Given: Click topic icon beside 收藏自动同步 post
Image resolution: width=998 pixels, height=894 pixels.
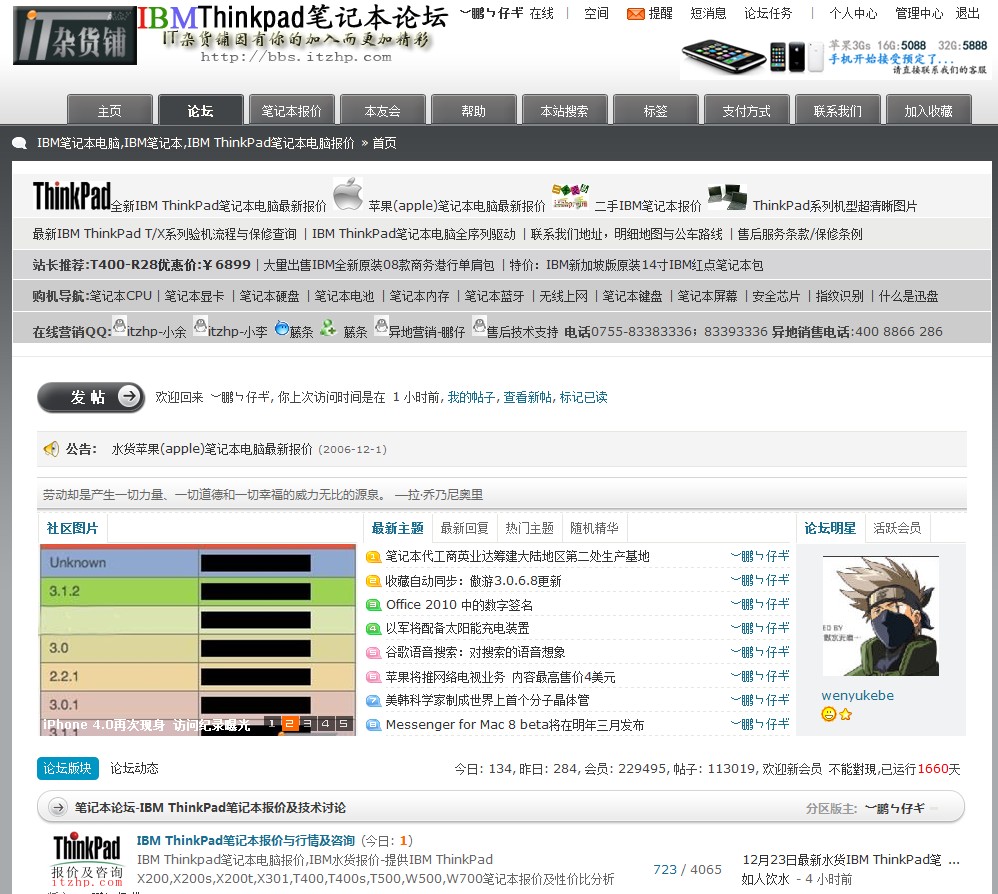Looking at the screenshot, I should (x=373, y=581).
